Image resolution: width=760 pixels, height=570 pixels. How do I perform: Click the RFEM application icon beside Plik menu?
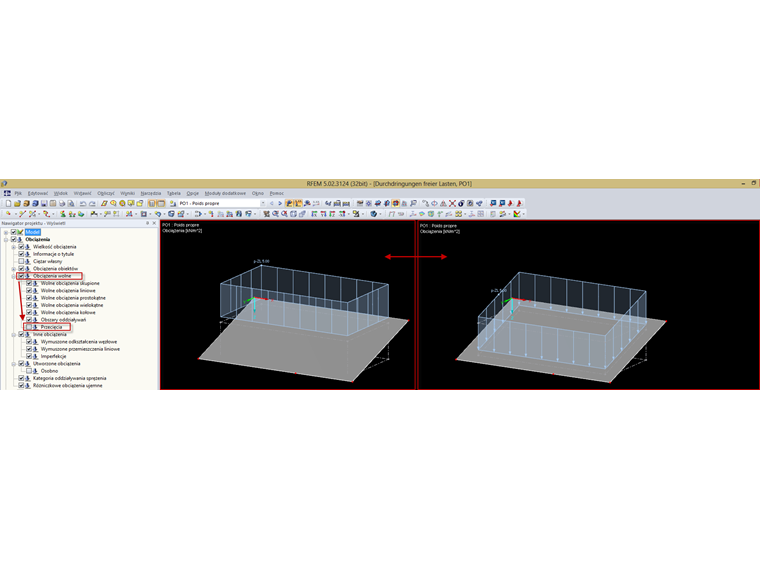pyautogui.click(x=7, y=193)
